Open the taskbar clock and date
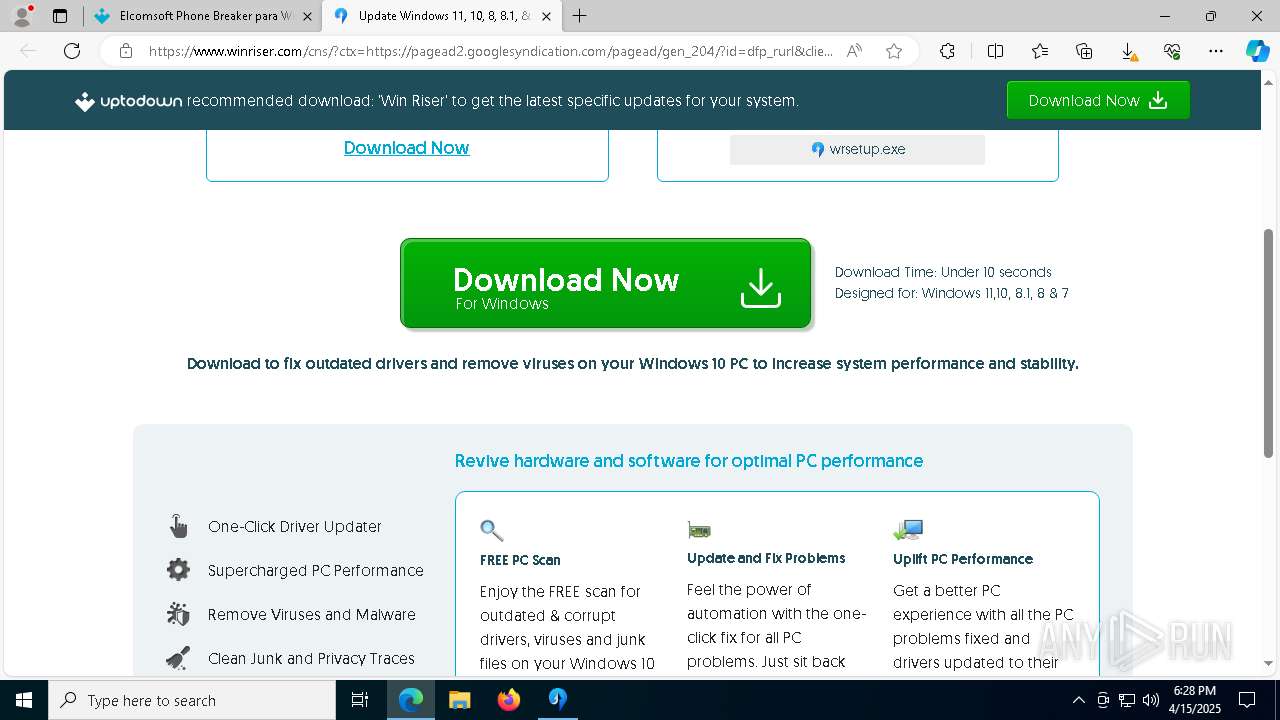 click(1195, 700)
